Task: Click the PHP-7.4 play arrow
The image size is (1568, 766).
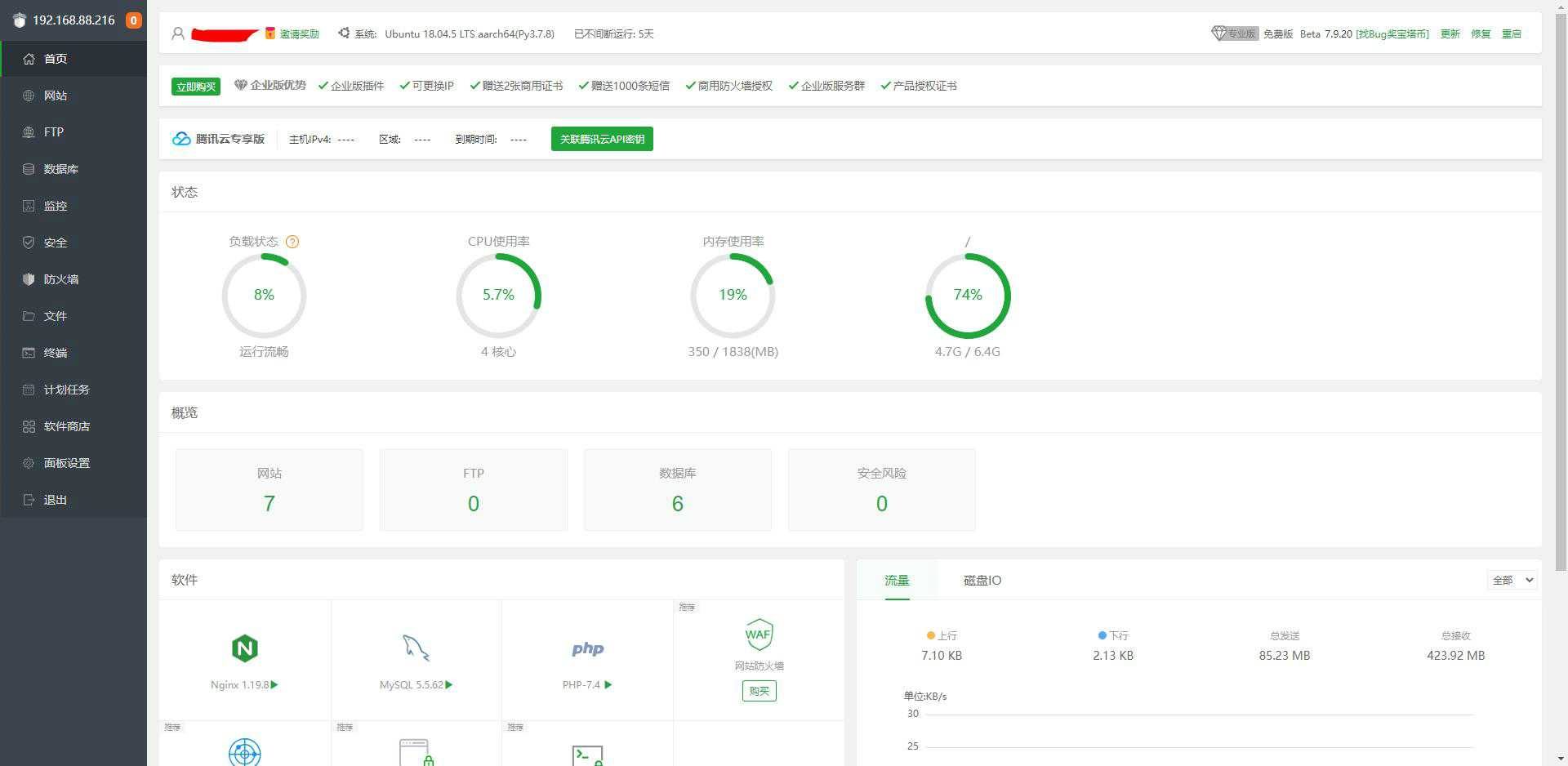Action: [x=608, y=684]
